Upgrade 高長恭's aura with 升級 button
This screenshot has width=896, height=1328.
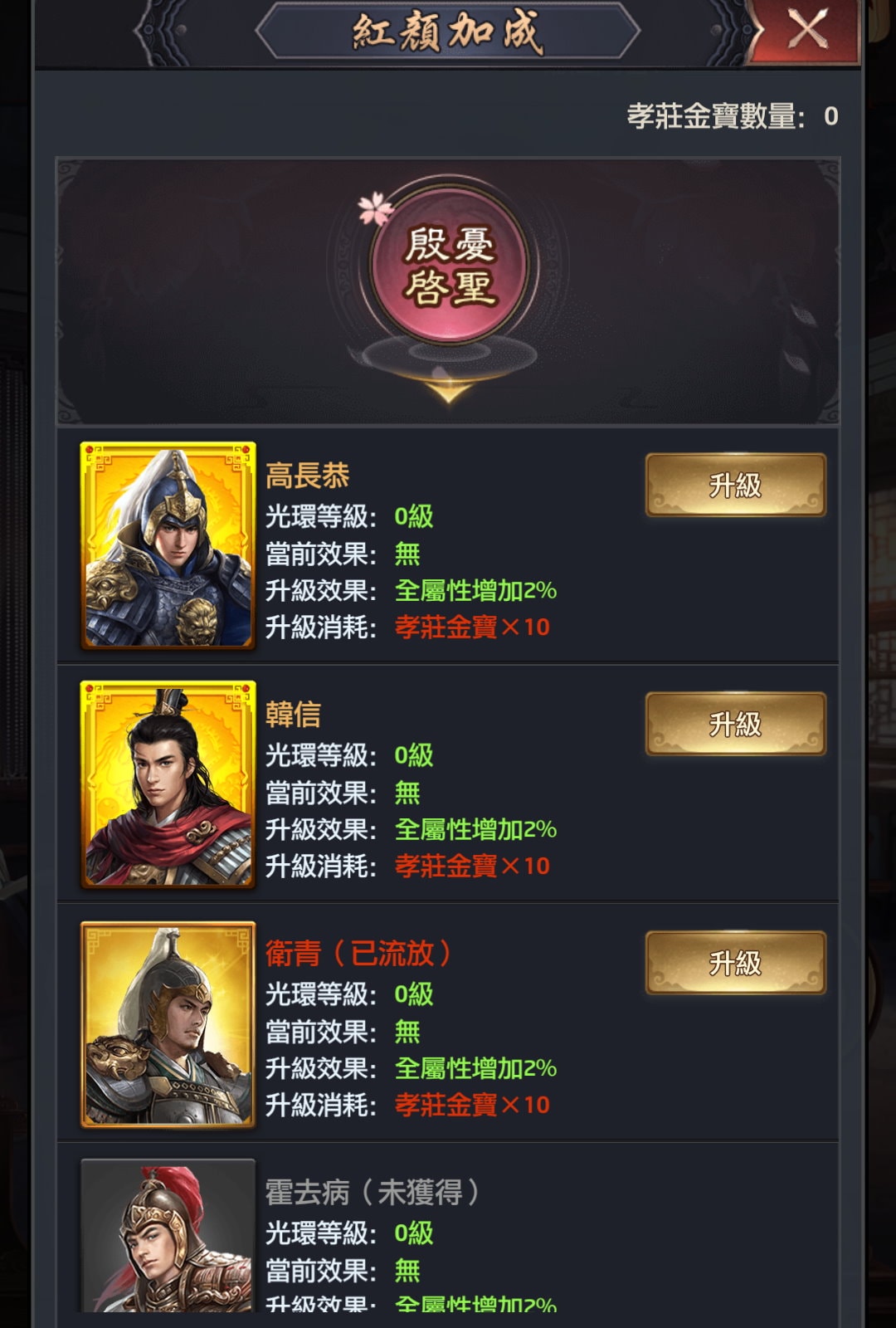tap(736, 485)
